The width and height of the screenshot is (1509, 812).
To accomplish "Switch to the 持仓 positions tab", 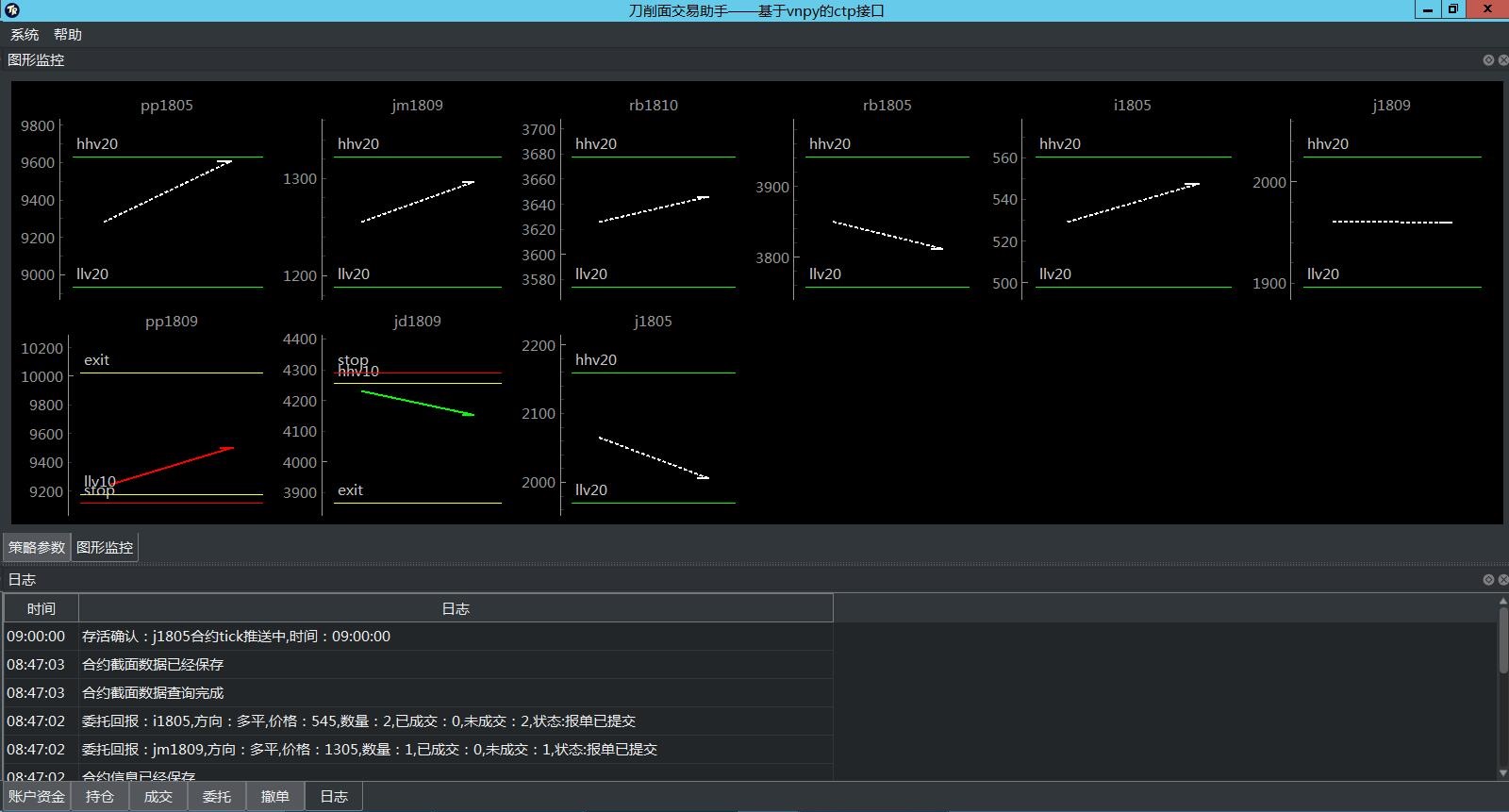I will tap(100, 797).
